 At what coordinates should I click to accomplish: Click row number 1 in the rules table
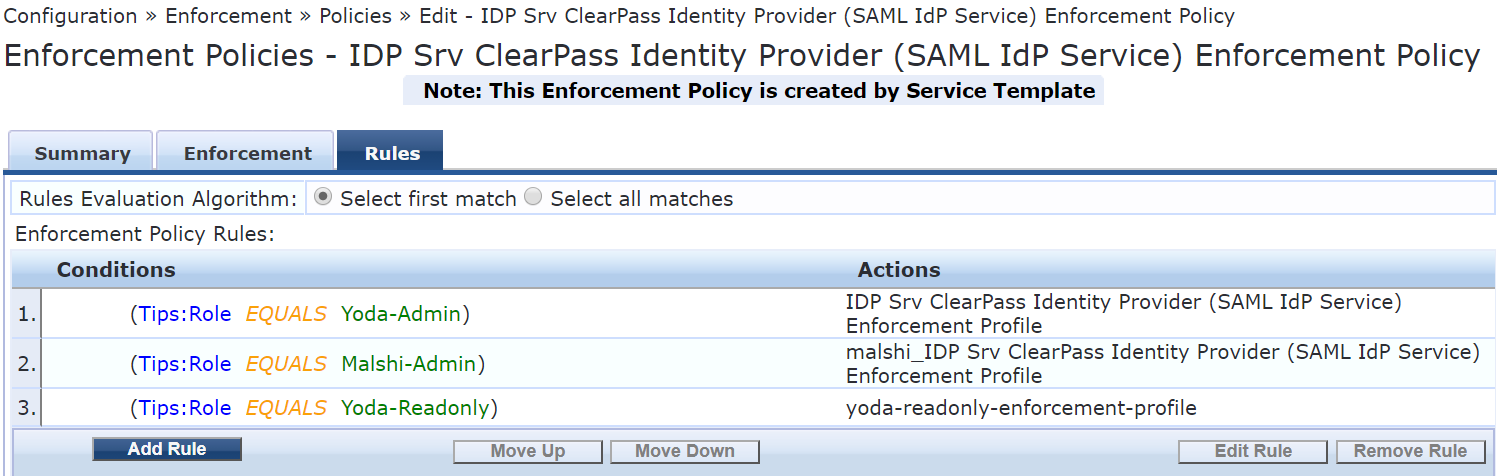tap(27, 314)
